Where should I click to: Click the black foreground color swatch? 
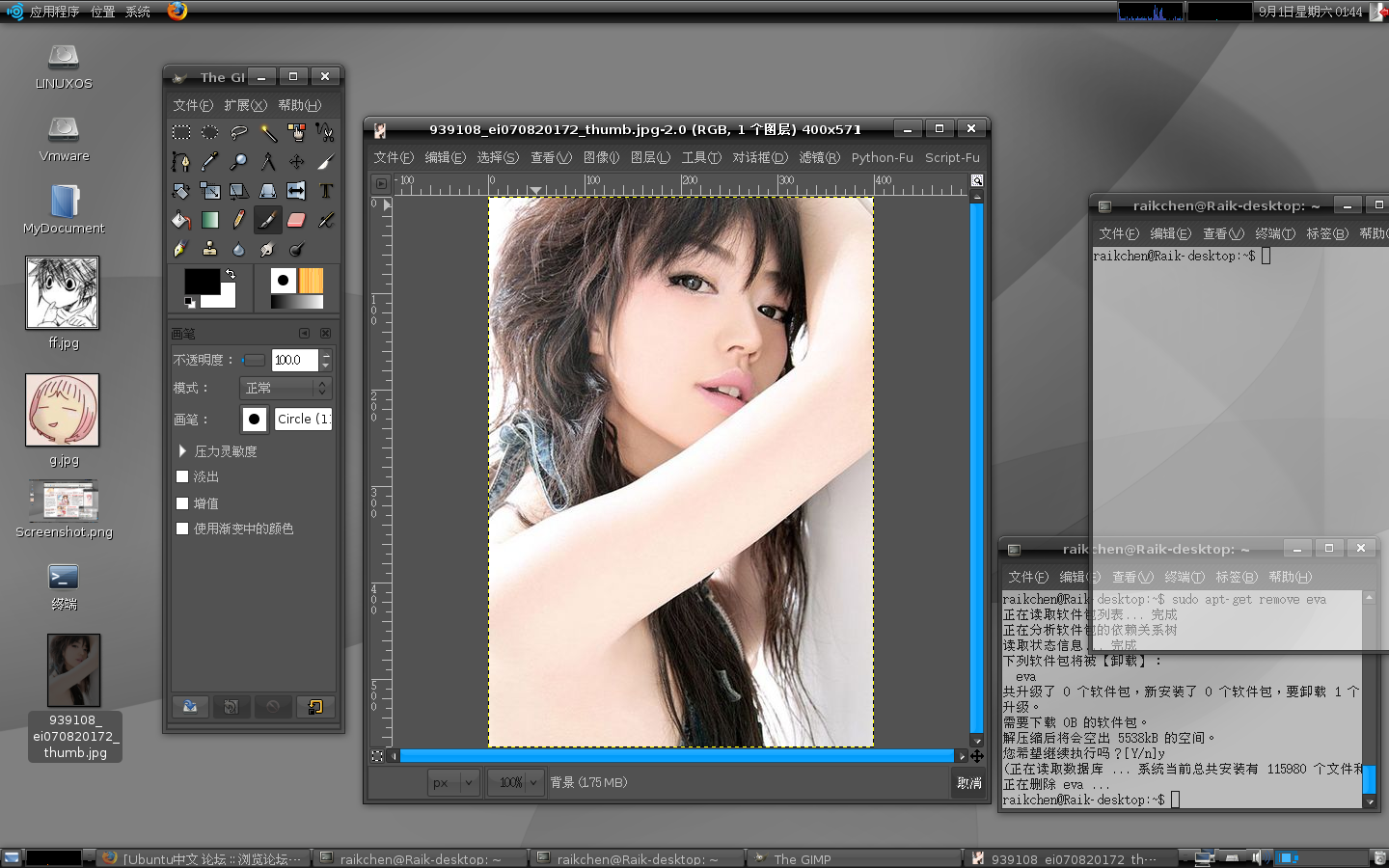202,280
